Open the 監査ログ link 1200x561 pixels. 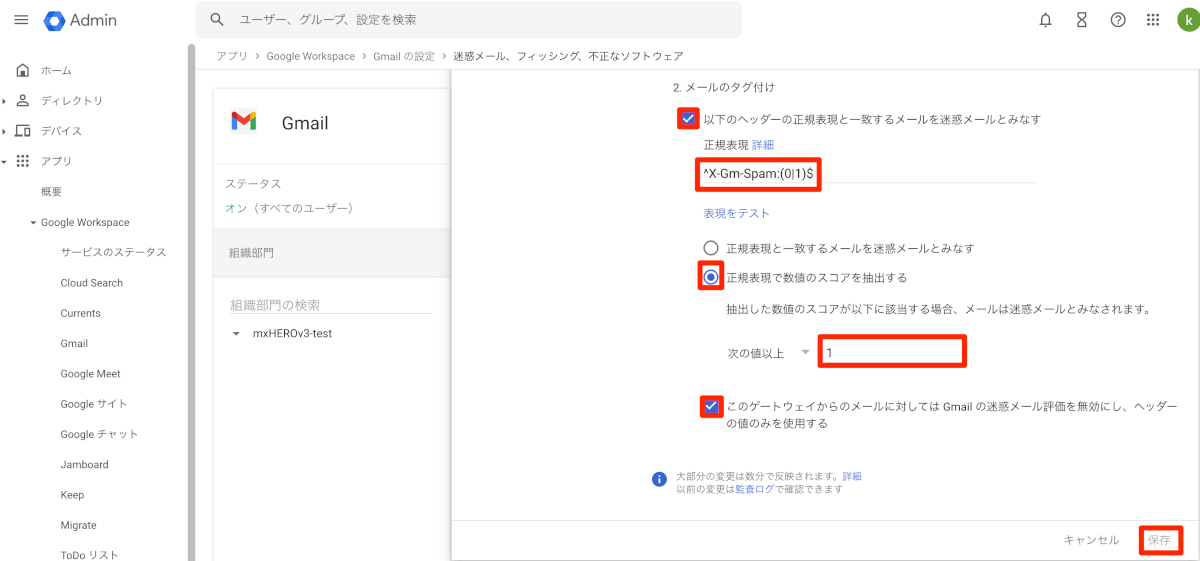click(x=753, y=489)
